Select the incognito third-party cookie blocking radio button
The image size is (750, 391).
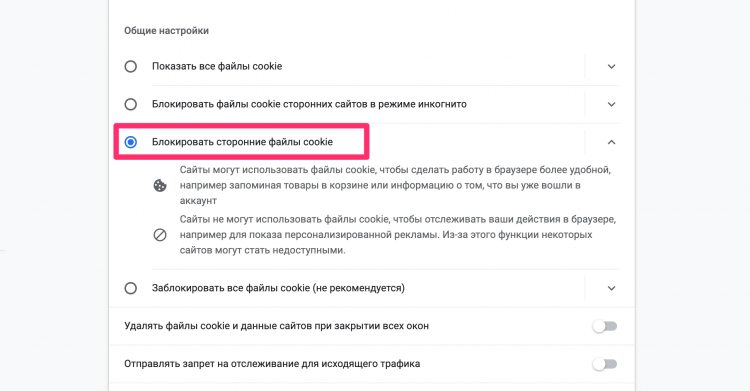[x=131, y=104]
